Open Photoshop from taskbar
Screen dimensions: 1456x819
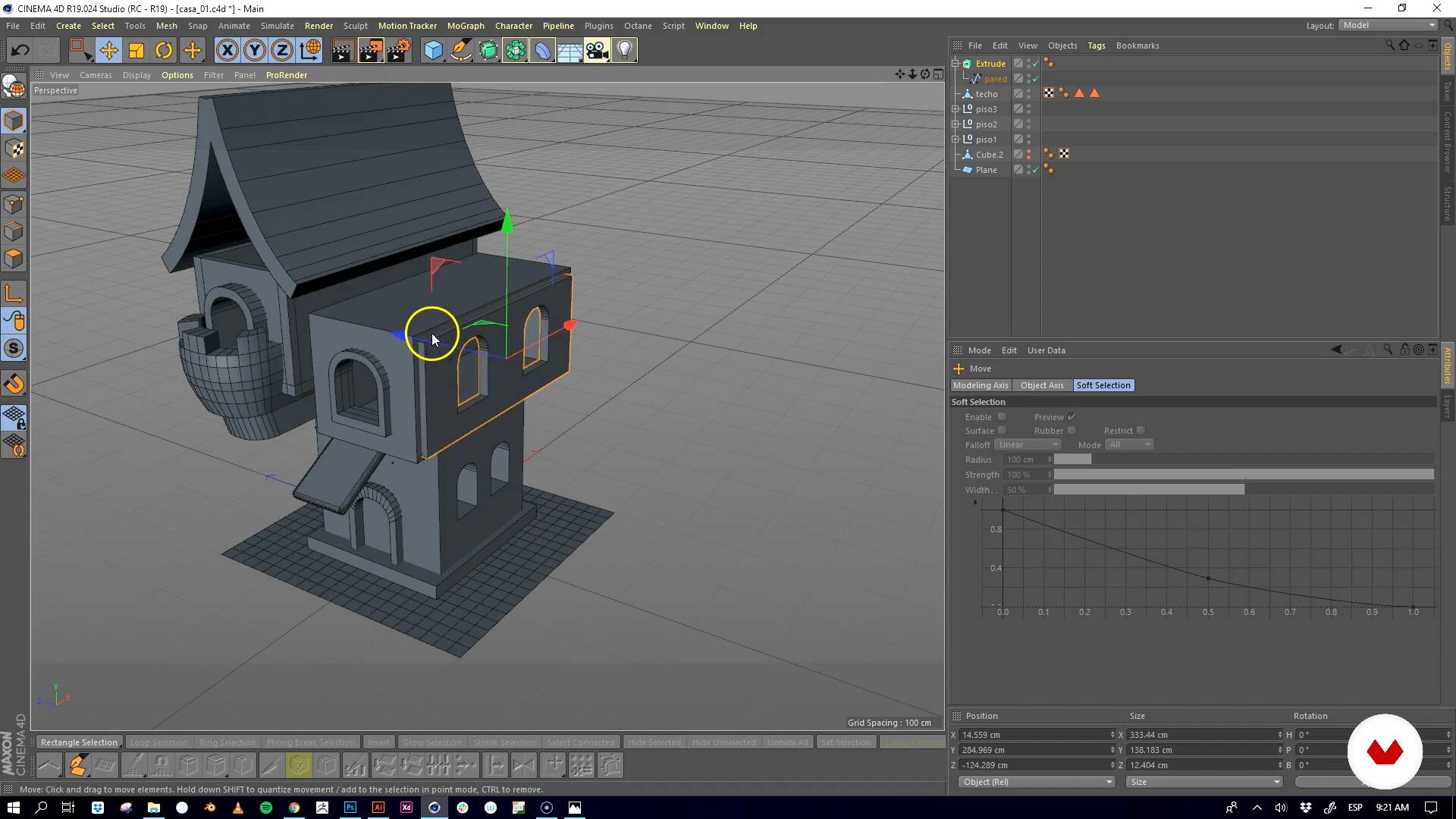pos(350,808)
